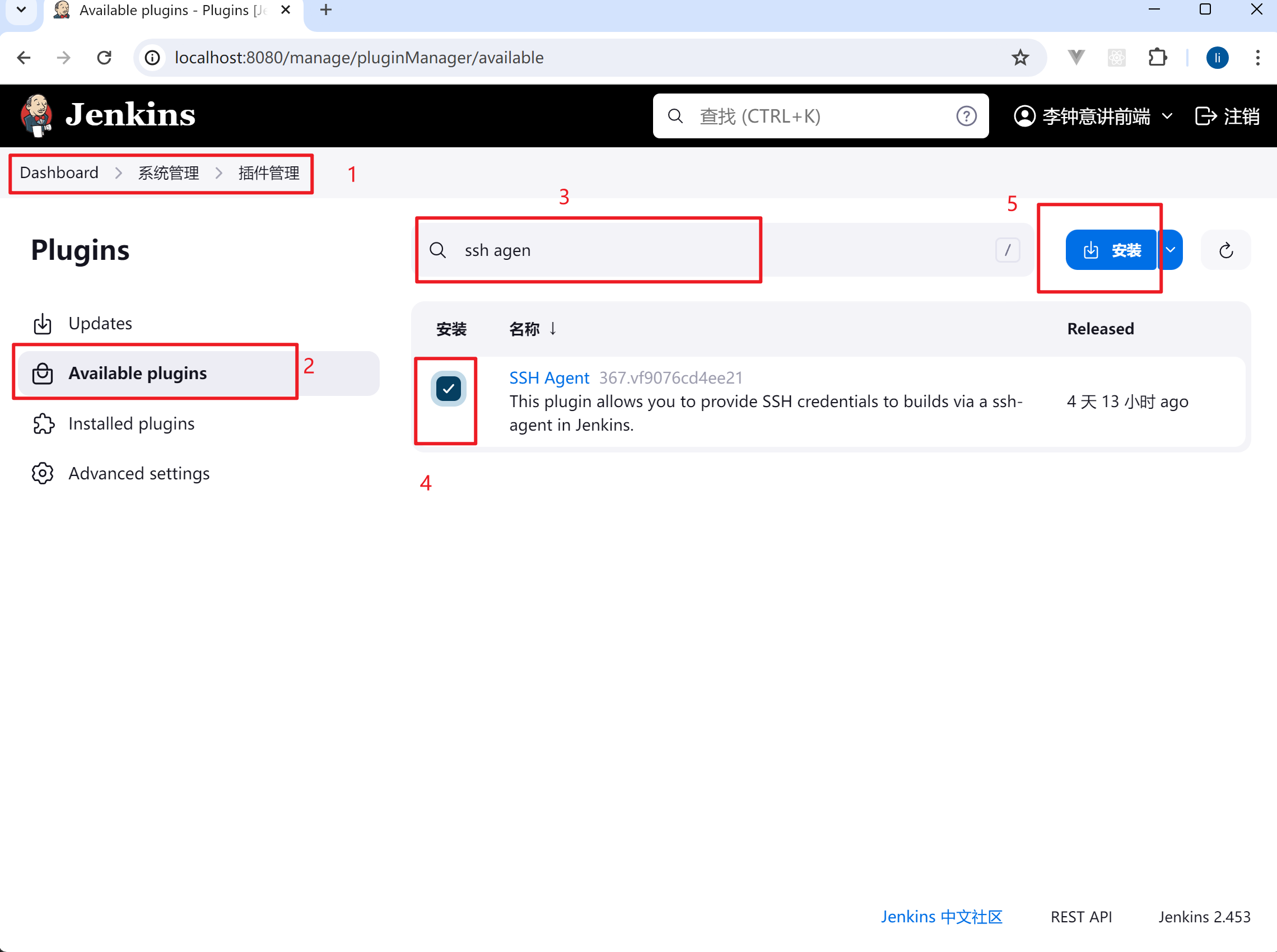Check the install checkbox for SSH Agent

[449, 388]
